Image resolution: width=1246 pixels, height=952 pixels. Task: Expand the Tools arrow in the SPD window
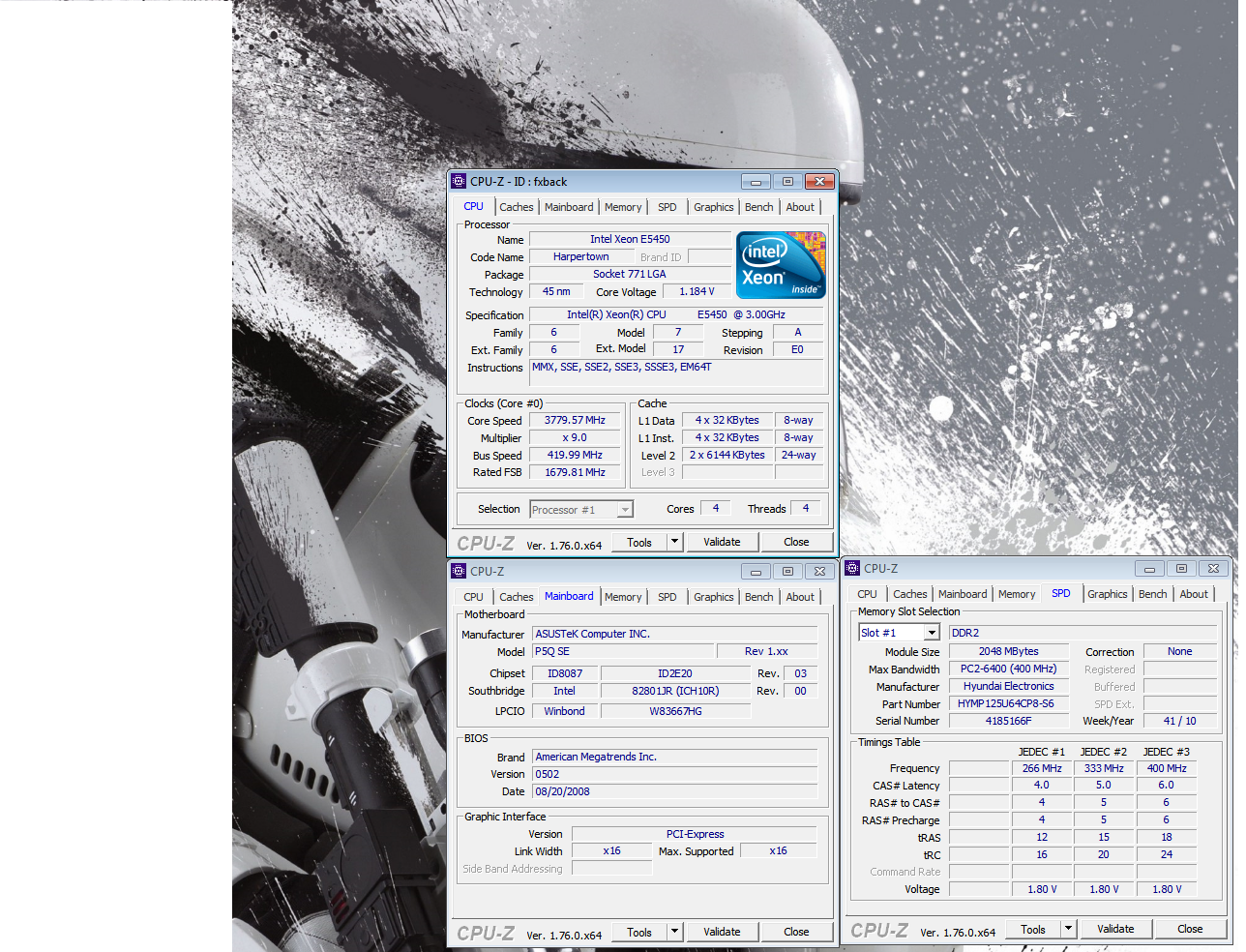pyautogui.click(x=1069, y=929)
